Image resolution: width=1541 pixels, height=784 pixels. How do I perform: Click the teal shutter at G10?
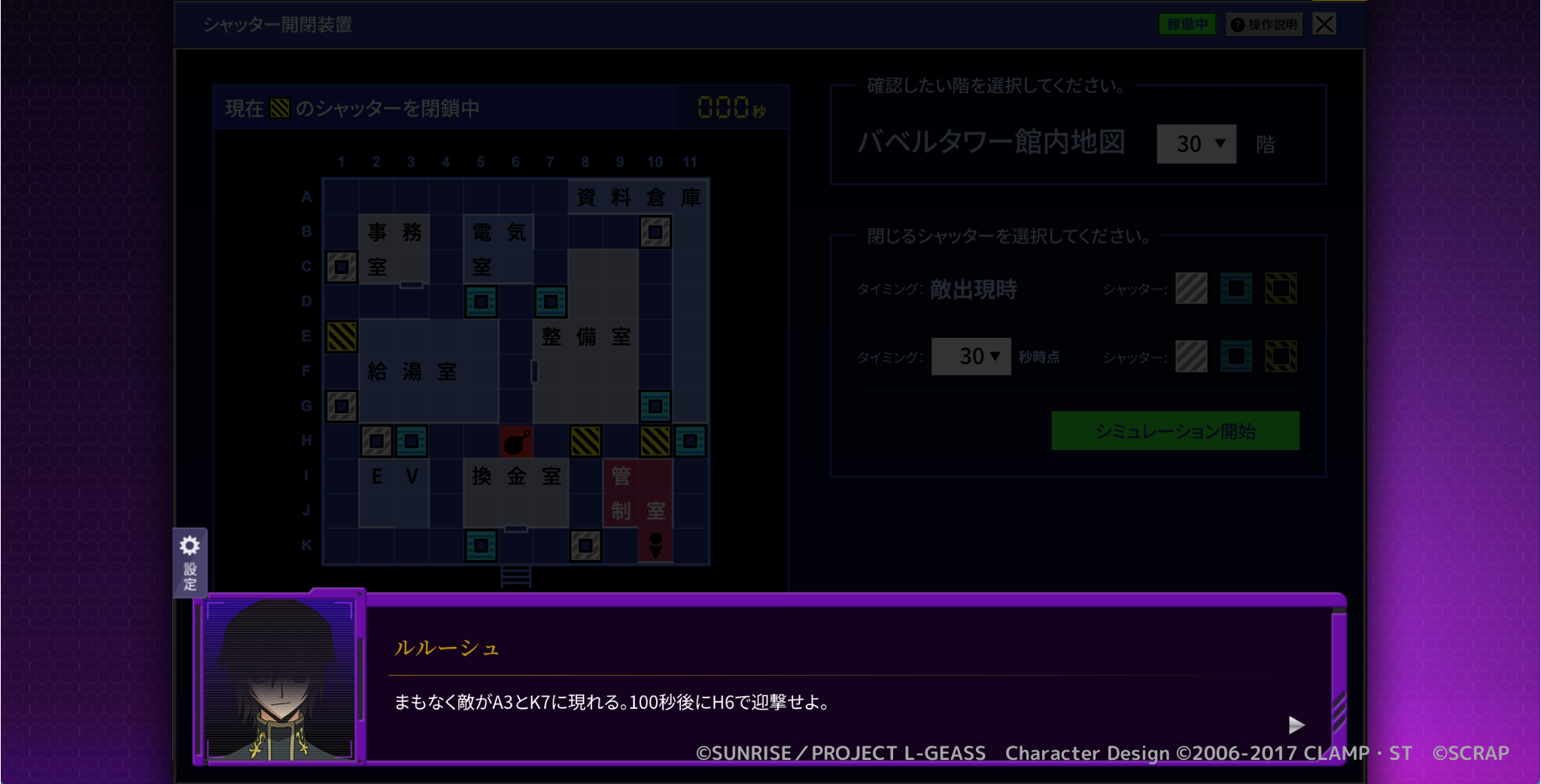click(655, 406)
